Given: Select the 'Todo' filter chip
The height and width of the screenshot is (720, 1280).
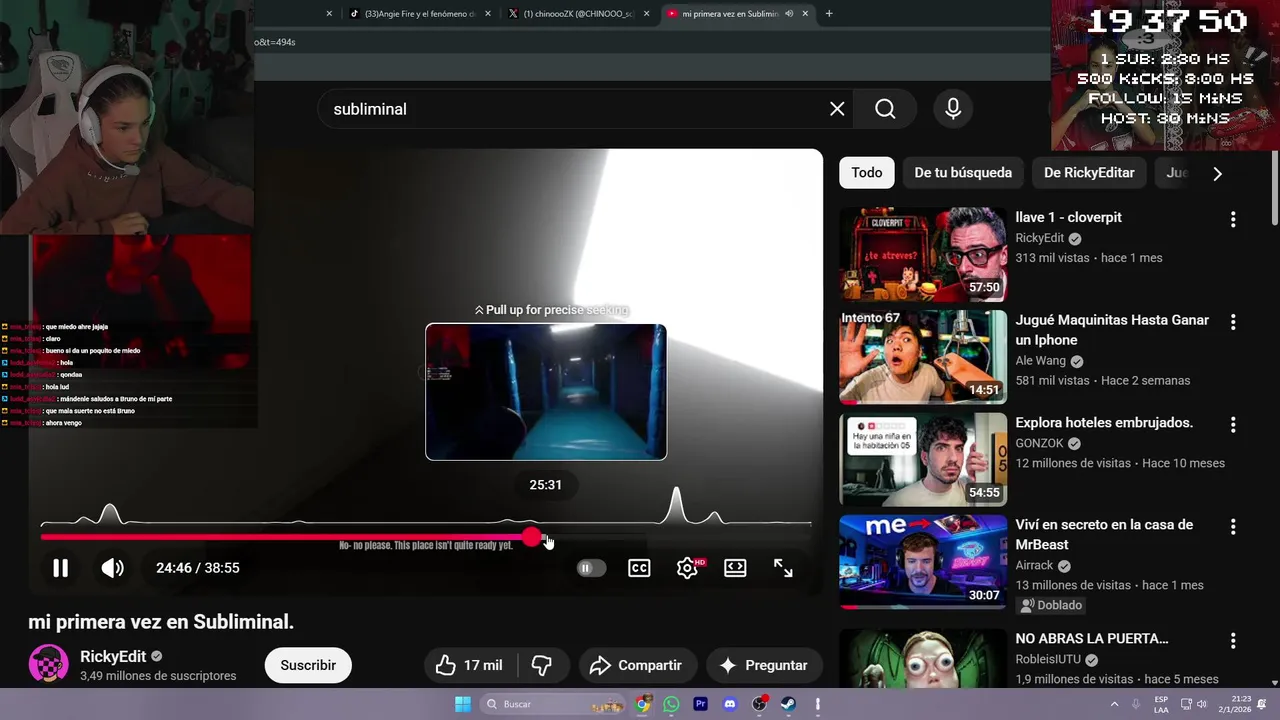Looking at the screenshot, I should (x=867, y=173).
